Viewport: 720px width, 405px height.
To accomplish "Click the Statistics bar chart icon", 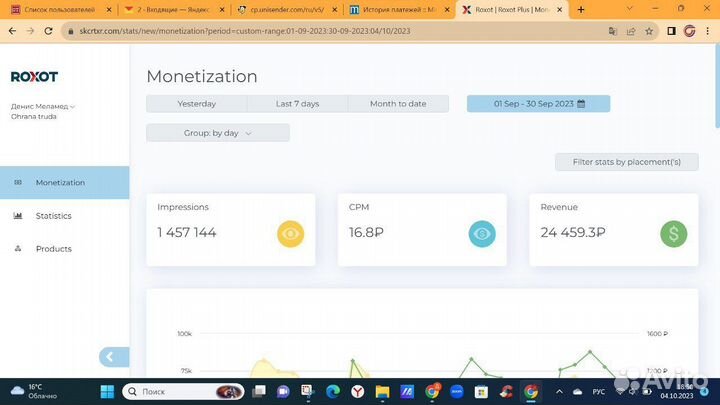I will [x=18, y=215].
